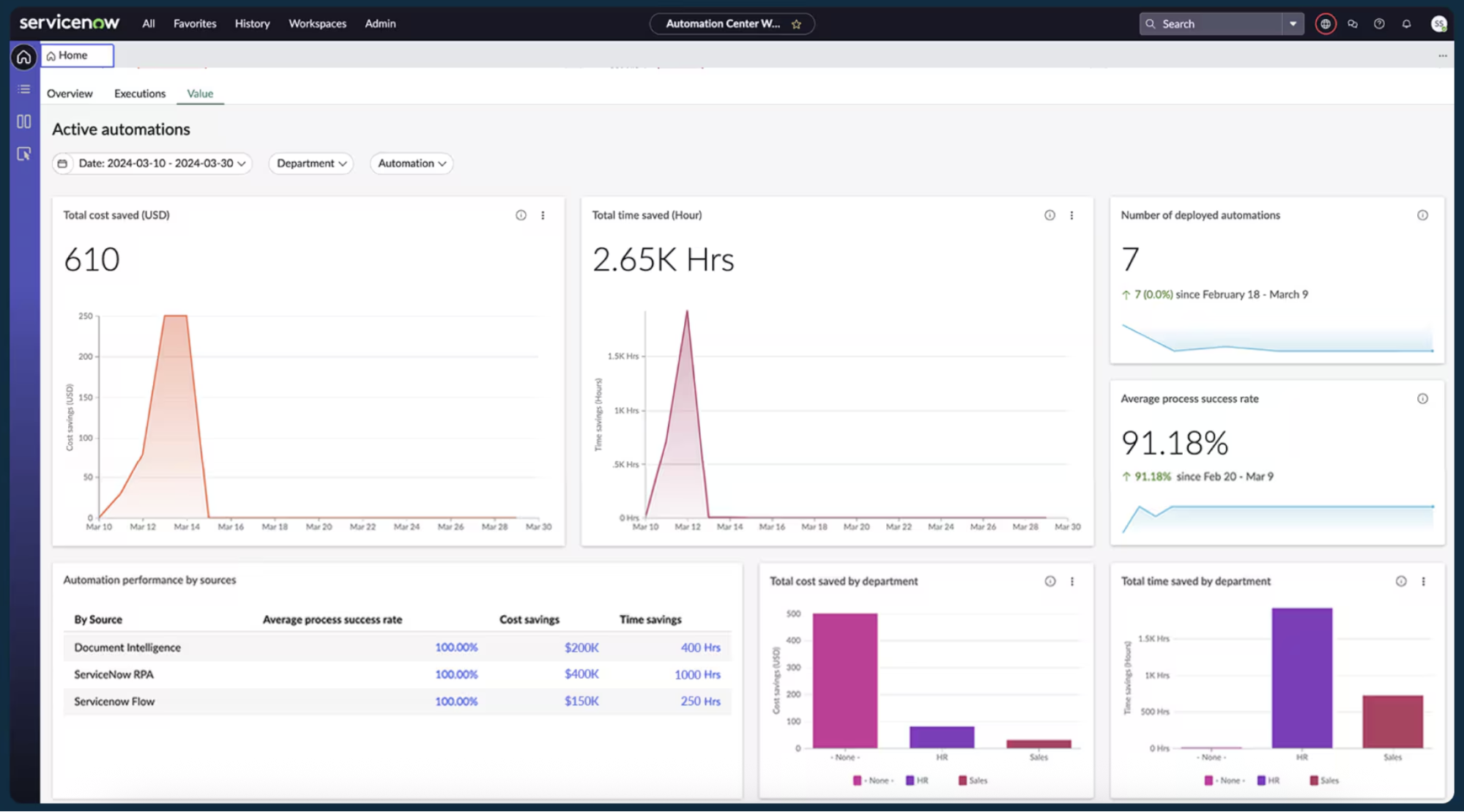Click the info icon on Average process success rate
This screenshot has width=1464, height=812.
1423,398
